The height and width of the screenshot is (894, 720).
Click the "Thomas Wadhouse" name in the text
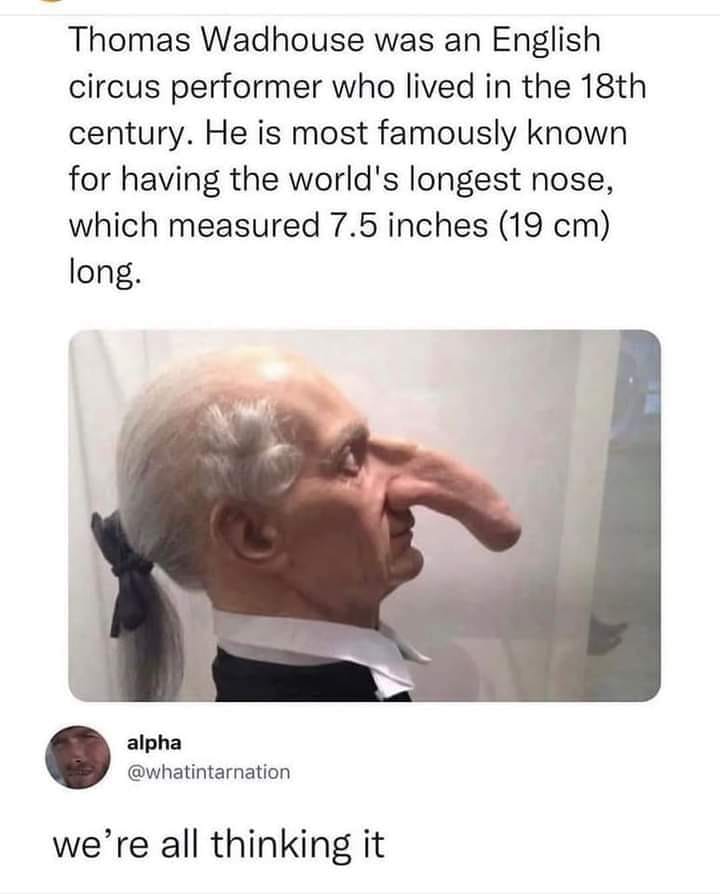point(217,41)
